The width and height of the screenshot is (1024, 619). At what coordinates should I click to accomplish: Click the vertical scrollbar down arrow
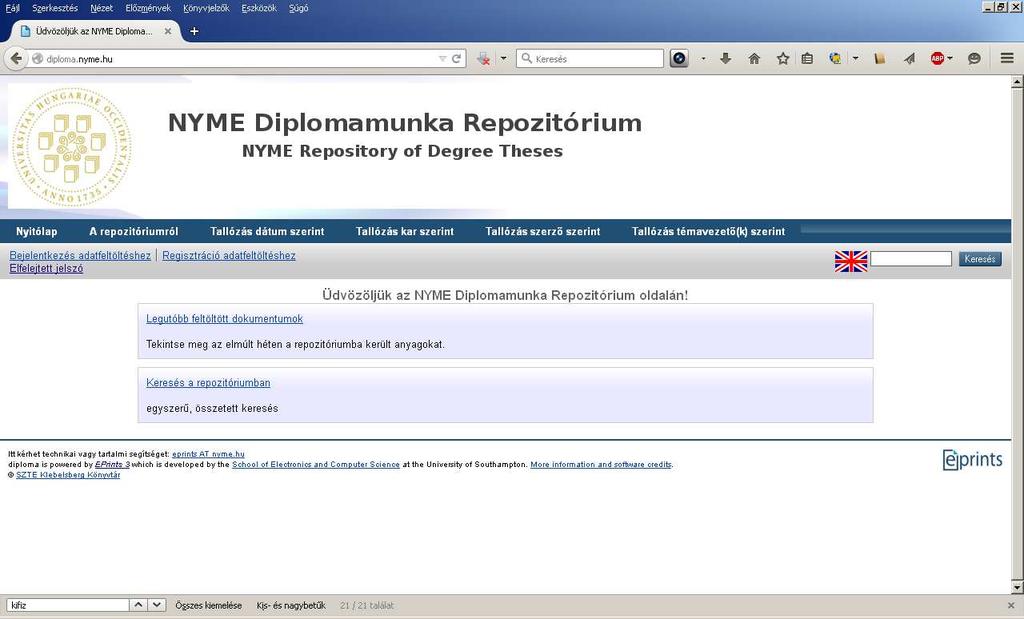coord(1017,586)
